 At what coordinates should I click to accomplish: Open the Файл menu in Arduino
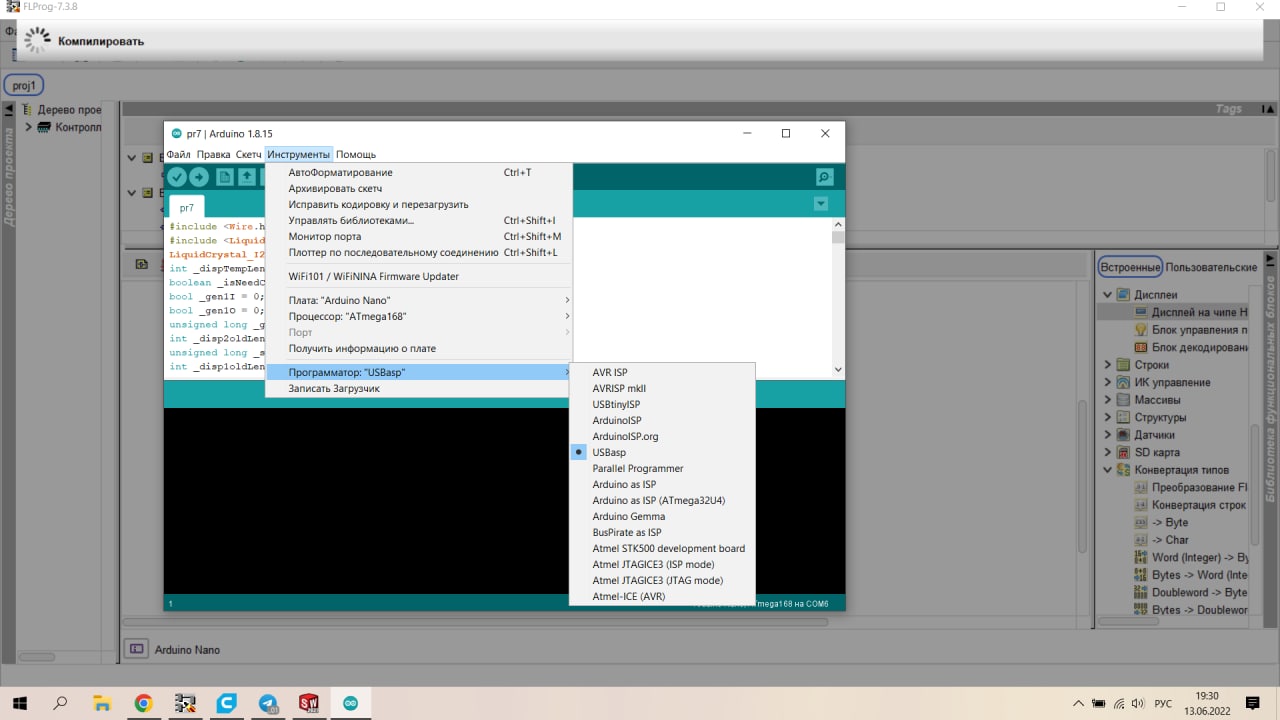coord(178,155)
